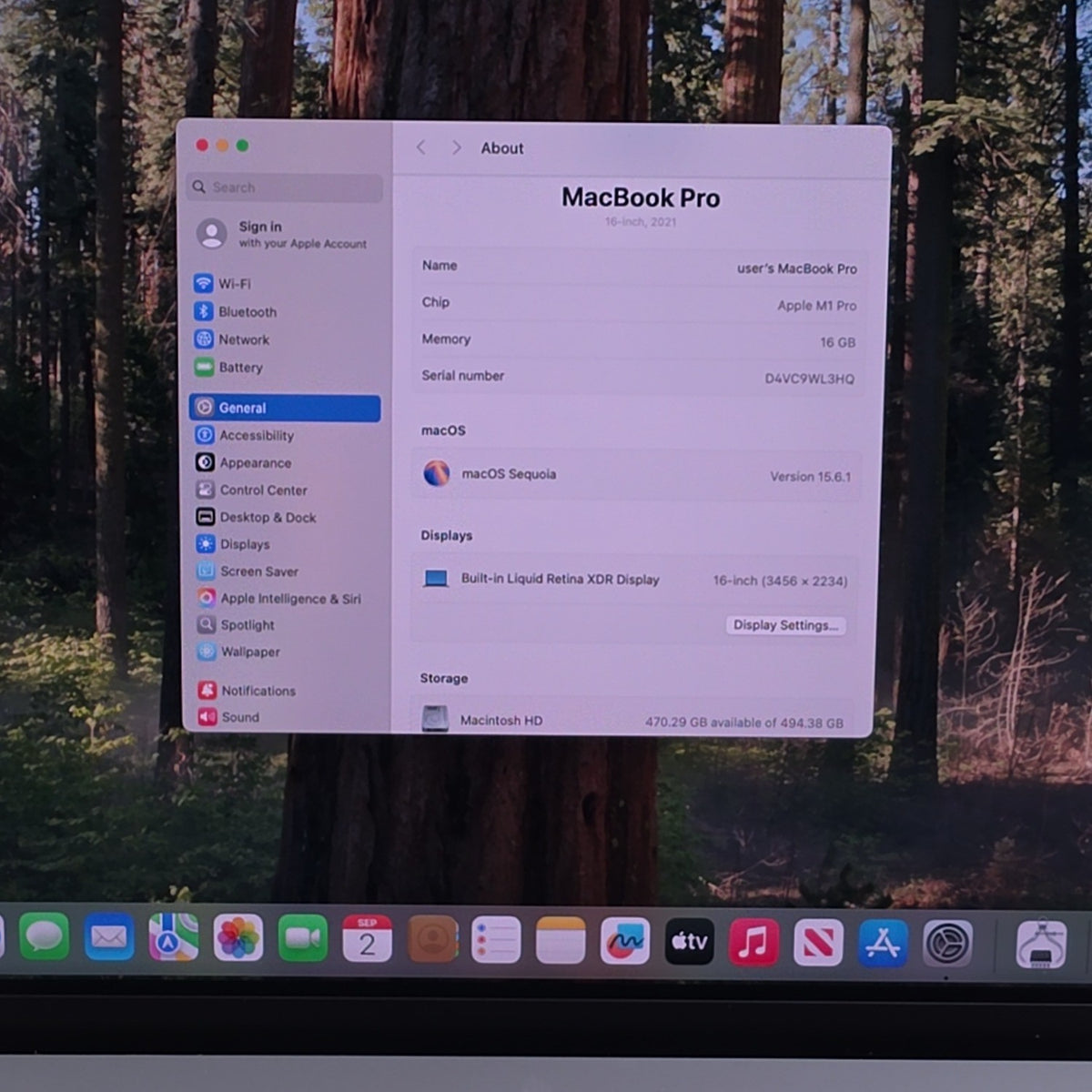This screenshot has height=1092, width=1092.
Task: Open App Store from the Dock
Action: [x=883, y=943]
